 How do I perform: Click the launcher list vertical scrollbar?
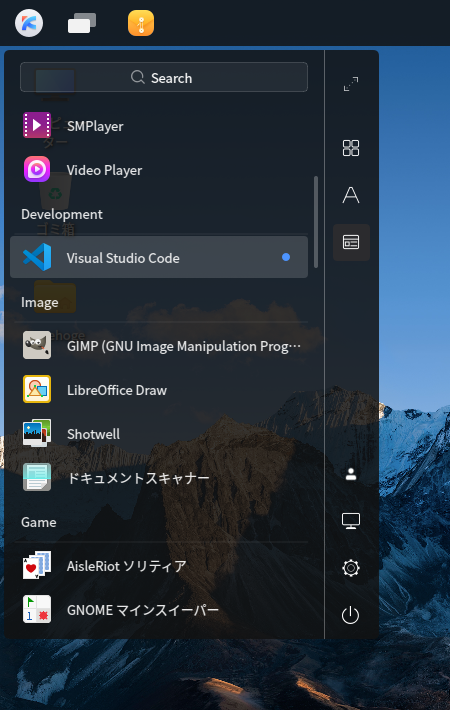[316, 222]
